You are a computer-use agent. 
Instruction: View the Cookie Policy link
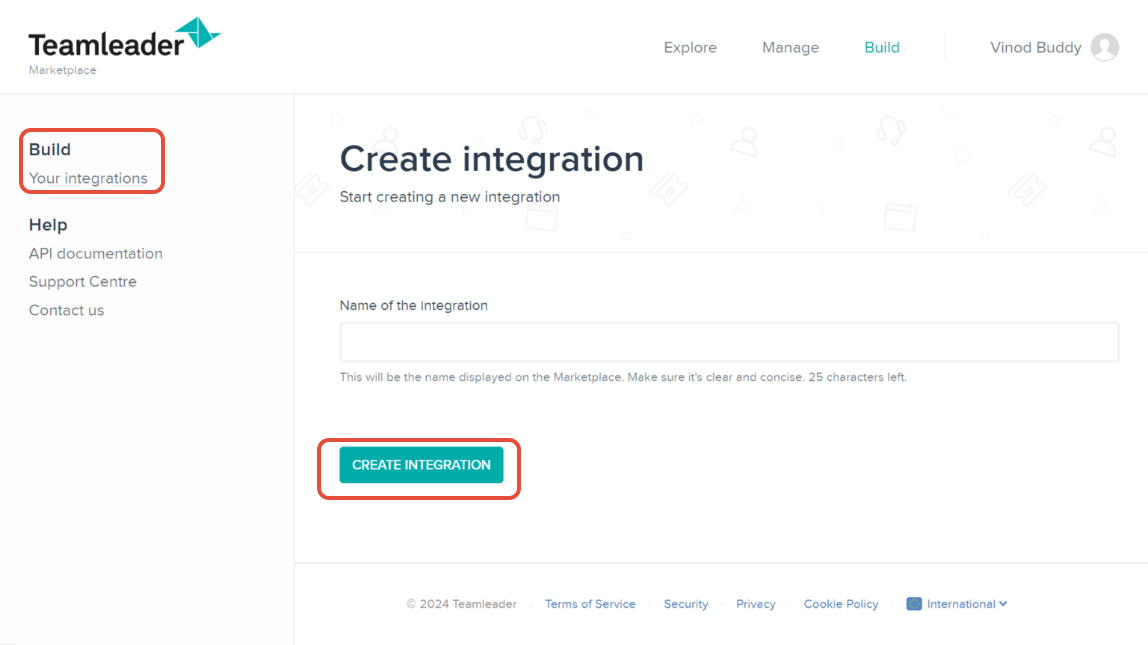[841, 604]
